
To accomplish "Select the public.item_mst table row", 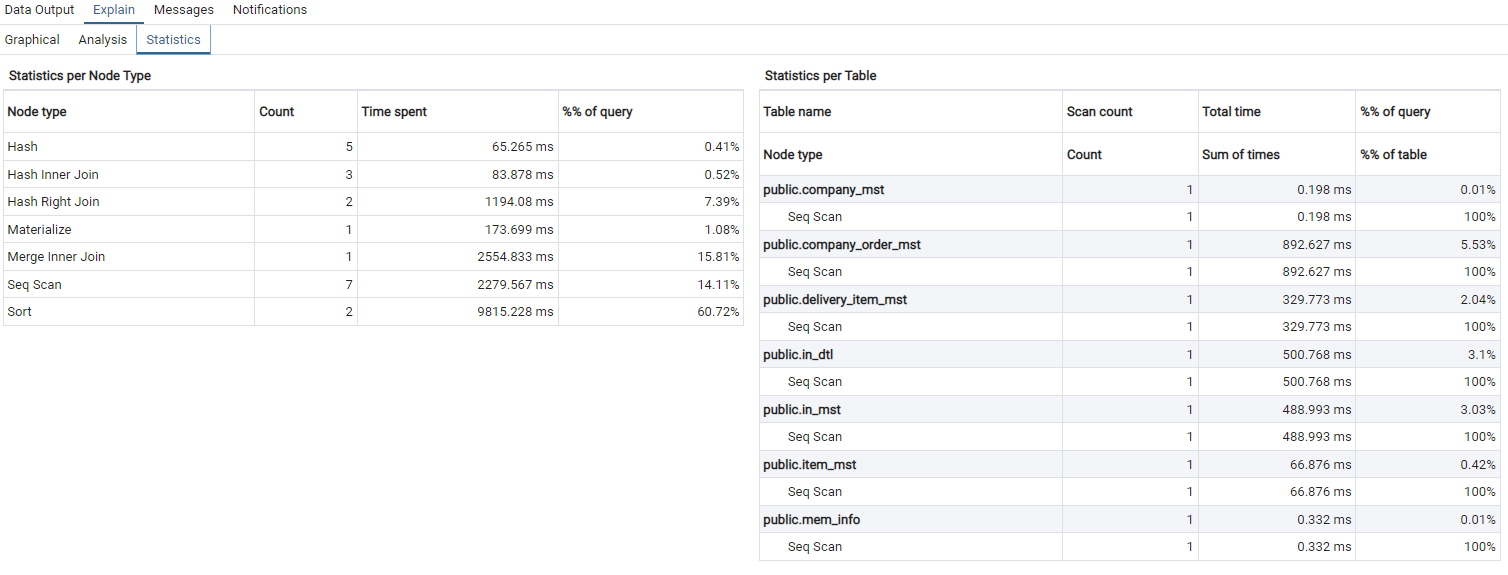I will 1130,465.
